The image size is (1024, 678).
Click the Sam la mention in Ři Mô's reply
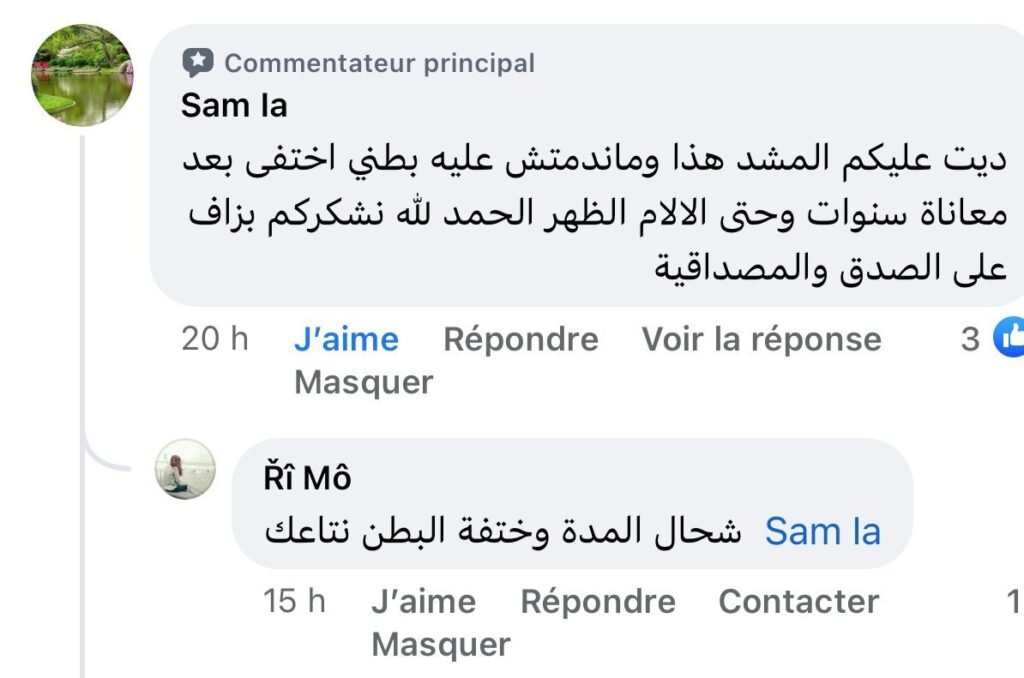pos(823,531)
